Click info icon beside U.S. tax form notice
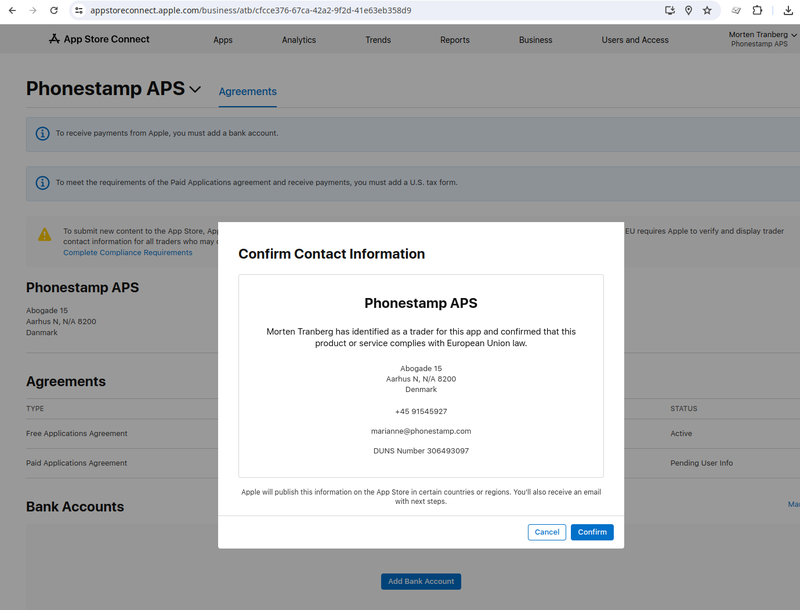This screenshot has height=610, width=800. click(x=42, y=183)
